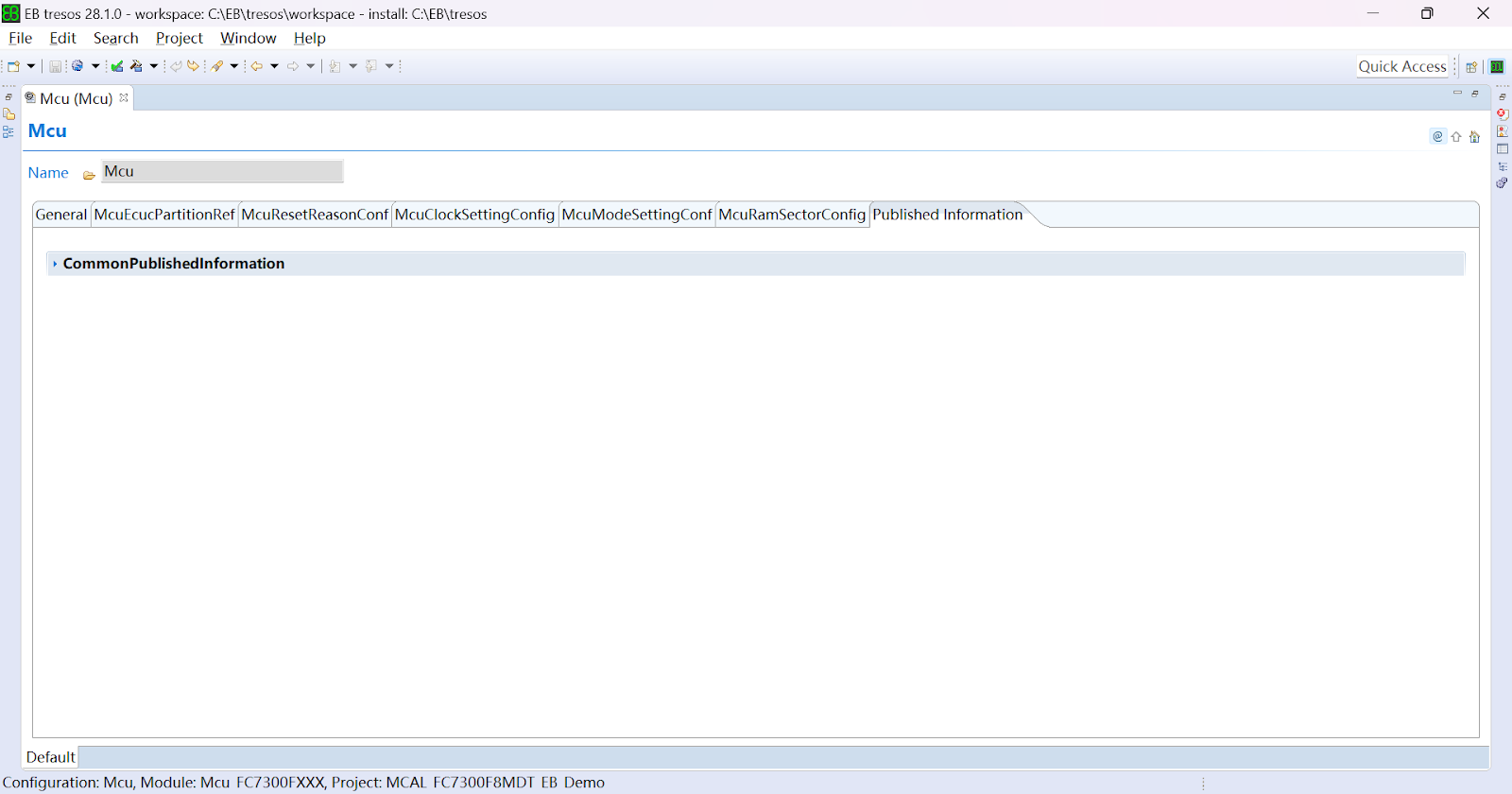The height and width of the screenshot is (794, 1512).
Task: Select the Published Information tab
Action: [x=948, y=215]
